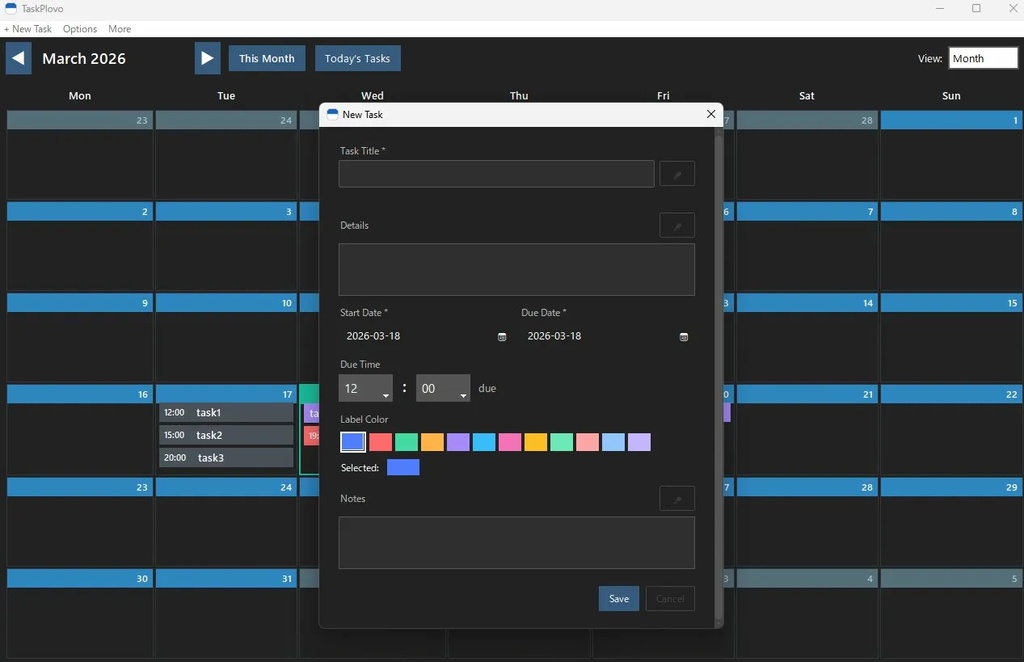The width and height of the screenshot is (1024, 662).
Task: Go to the previous month with the left arrow
Action: [x=18, y=58]
